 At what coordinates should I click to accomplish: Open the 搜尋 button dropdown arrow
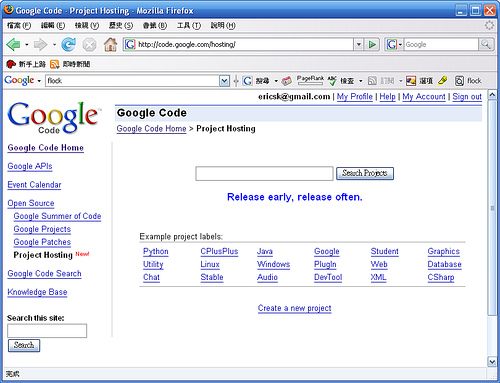tap(276, 81)
